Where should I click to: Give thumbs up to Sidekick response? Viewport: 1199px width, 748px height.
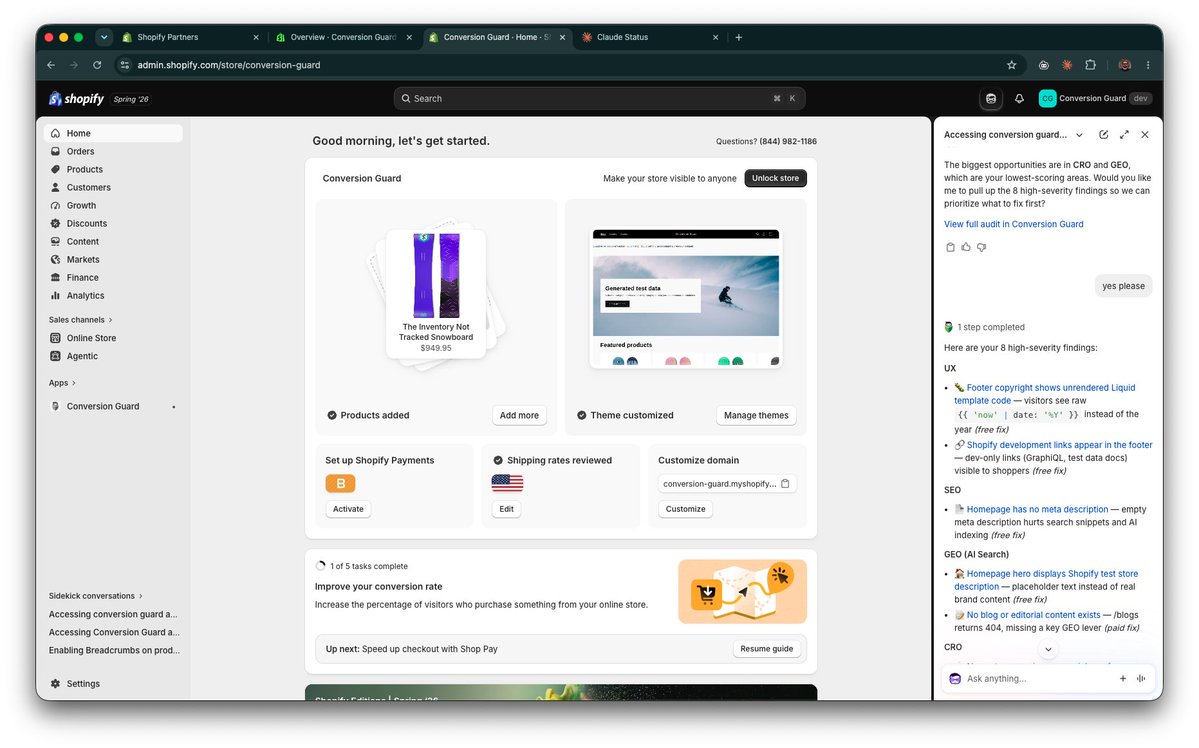pyautogui.click(x=966, y=248)
